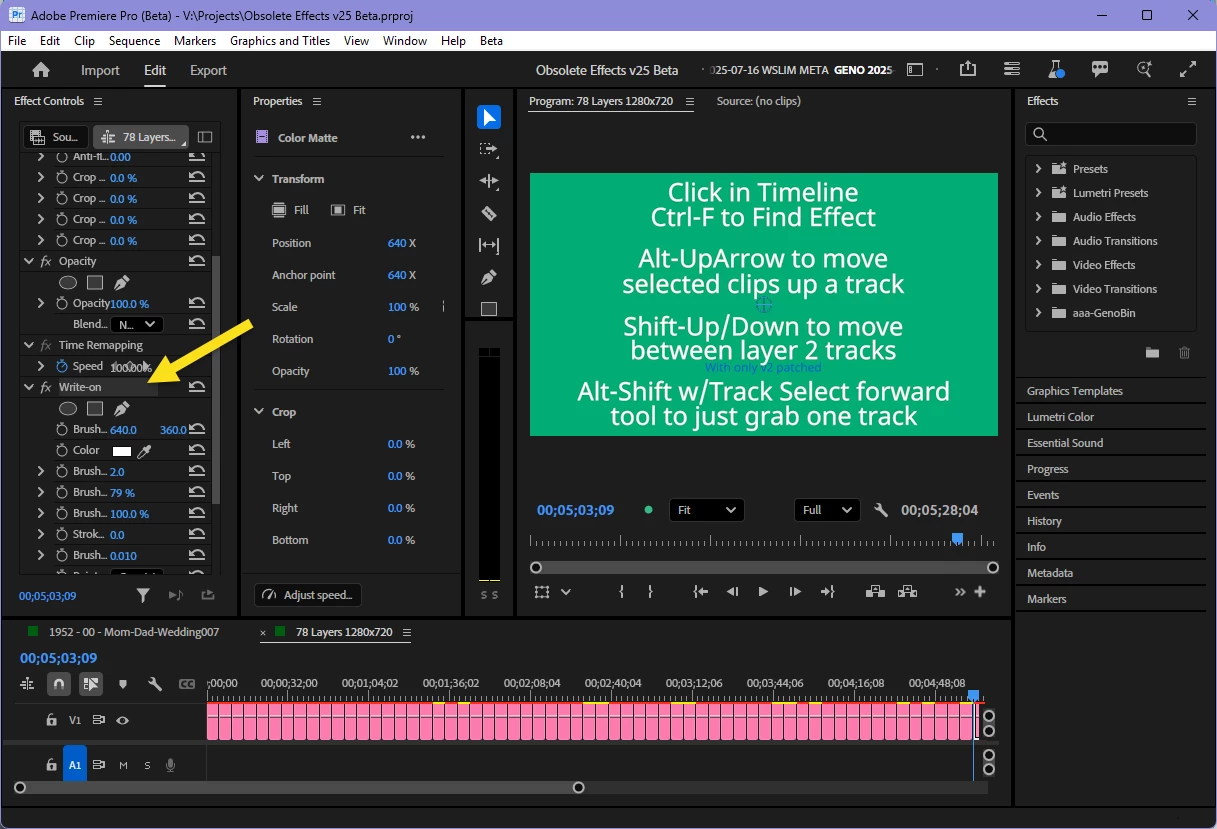The height and width of the screenshot is (829, 1217).
Task: Switch to the Import workspace tab
Action: pos(100,70)
